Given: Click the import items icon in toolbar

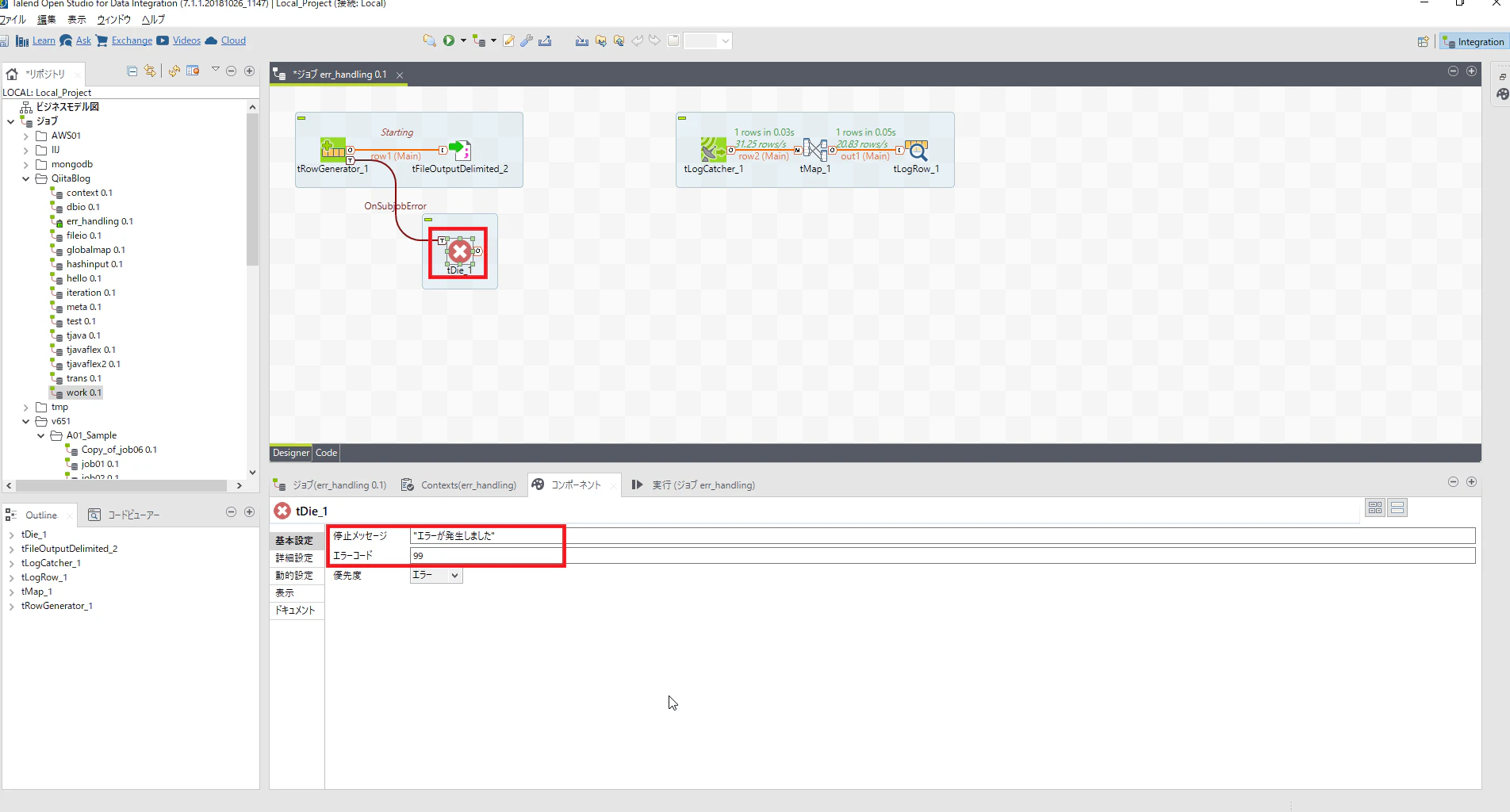Looking at the screenshot, I should click(582, 40).
